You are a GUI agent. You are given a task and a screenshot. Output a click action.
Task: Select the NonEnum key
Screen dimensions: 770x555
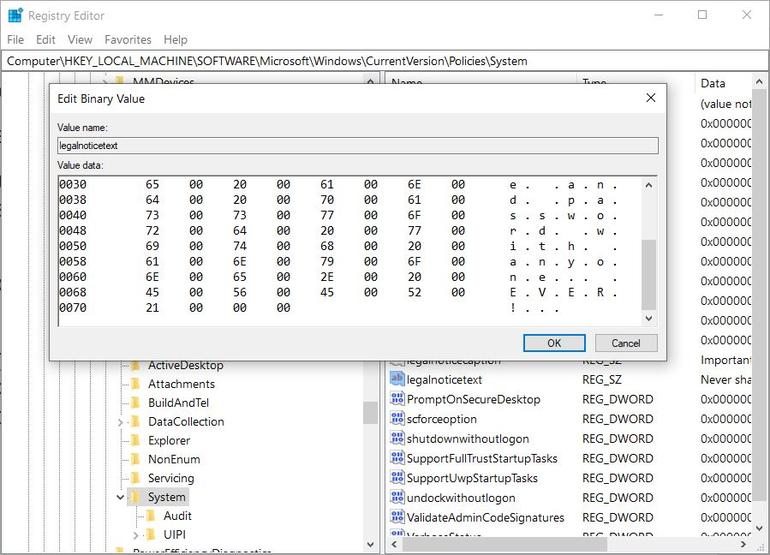pyautogui.click(x=174, y=459)
